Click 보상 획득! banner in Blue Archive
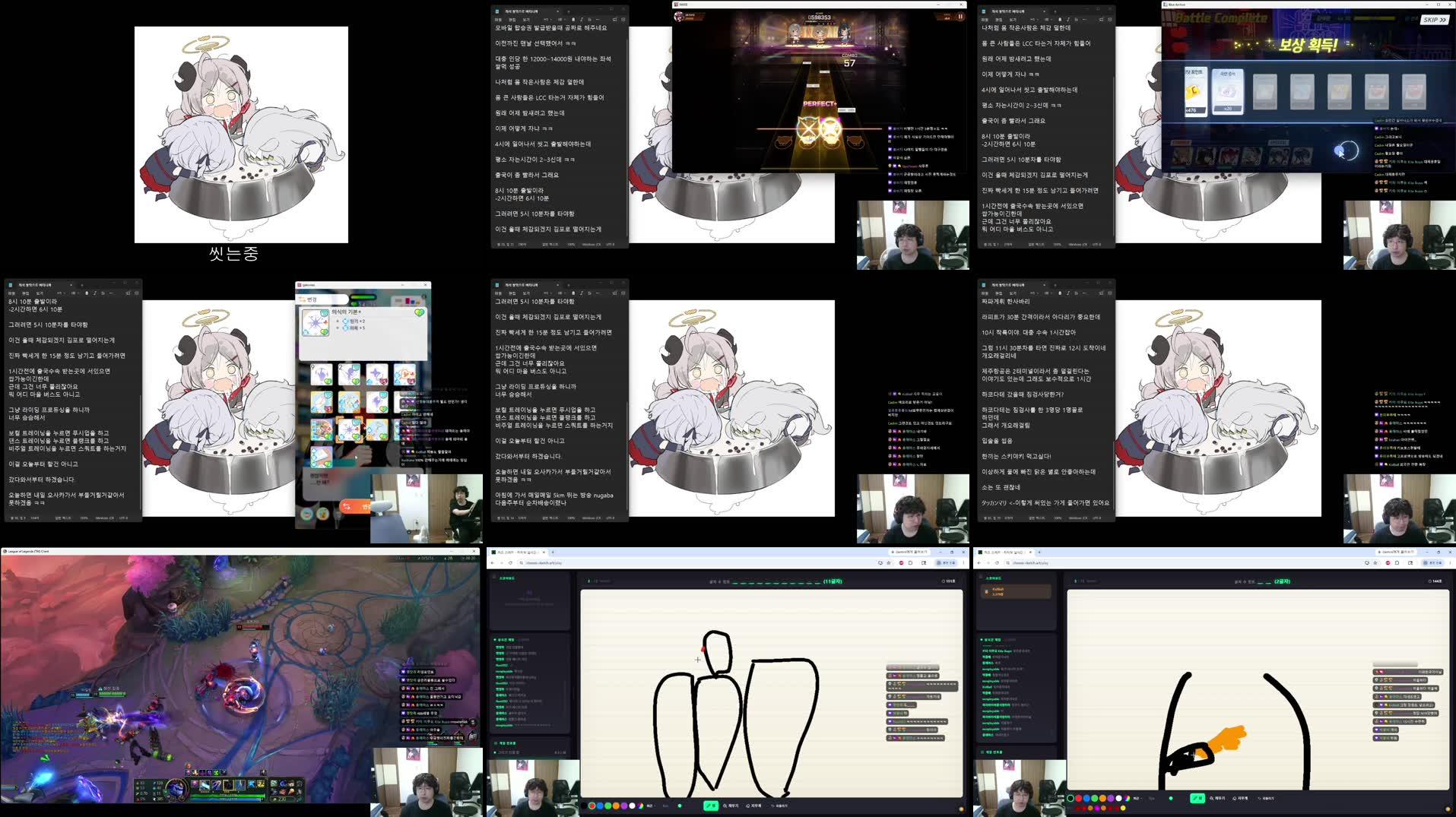Screen dimensions: 1456x817 click(1308, 45)
